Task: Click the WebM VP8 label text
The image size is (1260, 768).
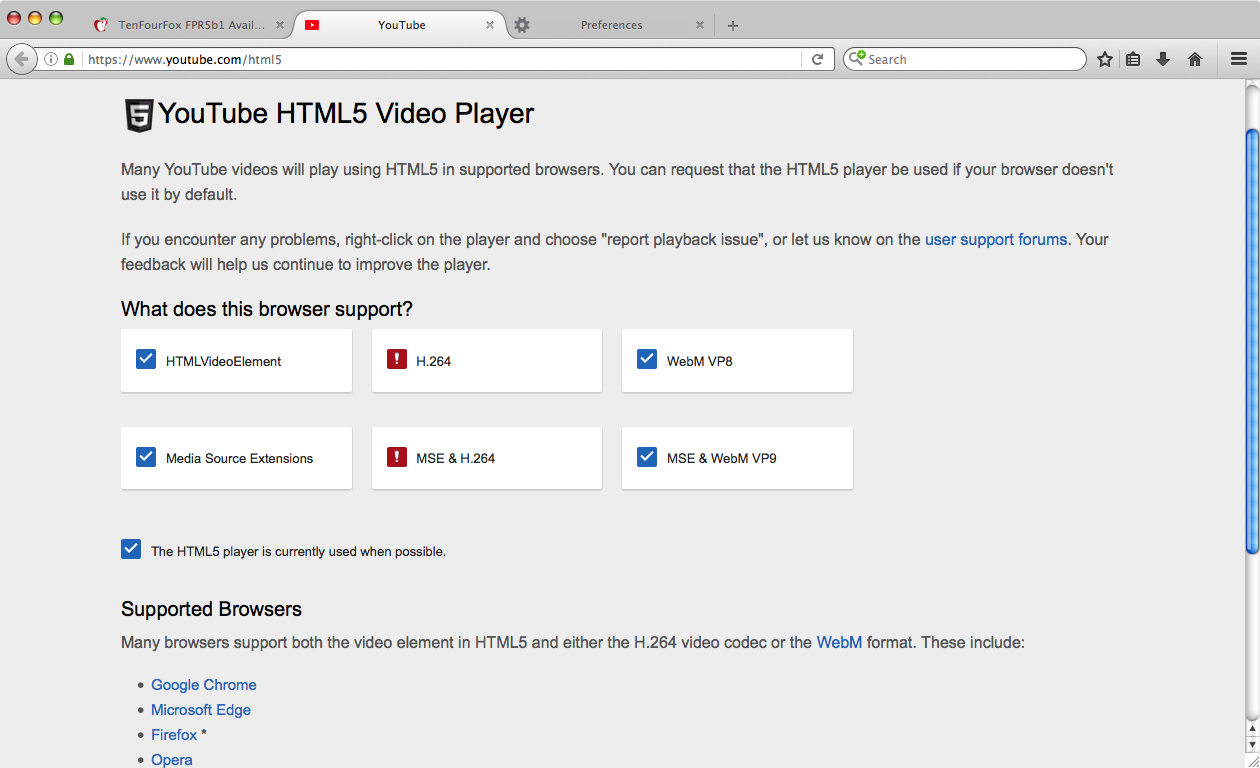Action: [x=700, y=361]
